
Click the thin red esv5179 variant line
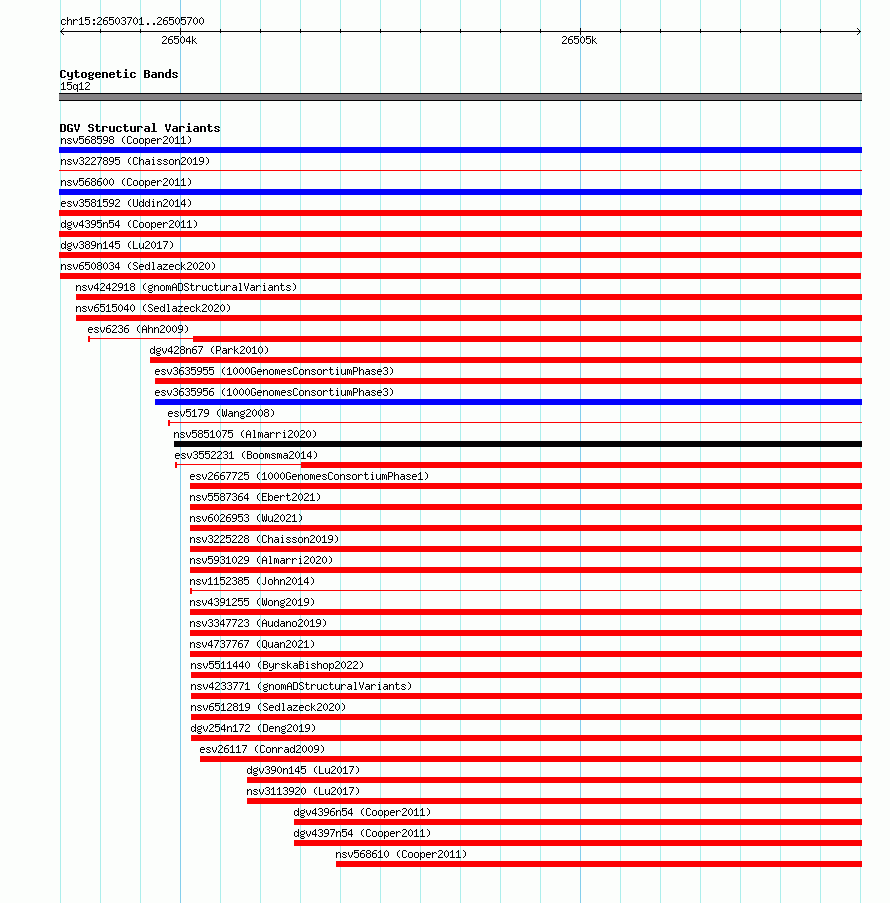tap(515, 423)
